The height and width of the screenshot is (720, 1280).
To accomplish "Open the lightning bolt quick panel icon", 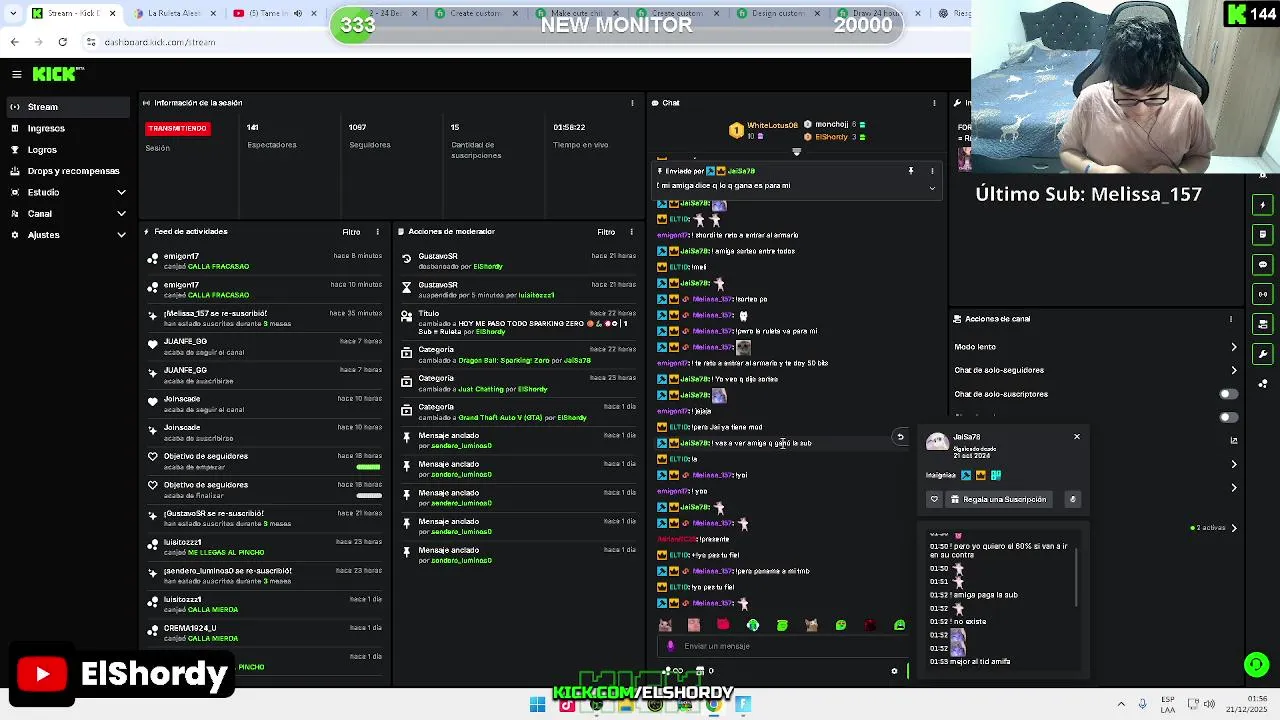I will pyautogui.click(x=1263, y=205).
